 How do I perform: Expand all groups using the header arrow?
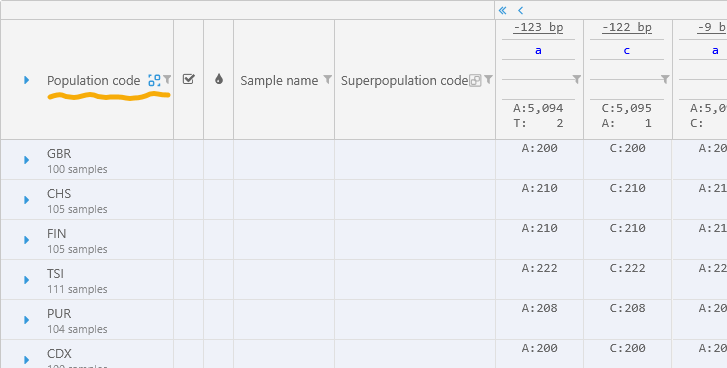26,80
